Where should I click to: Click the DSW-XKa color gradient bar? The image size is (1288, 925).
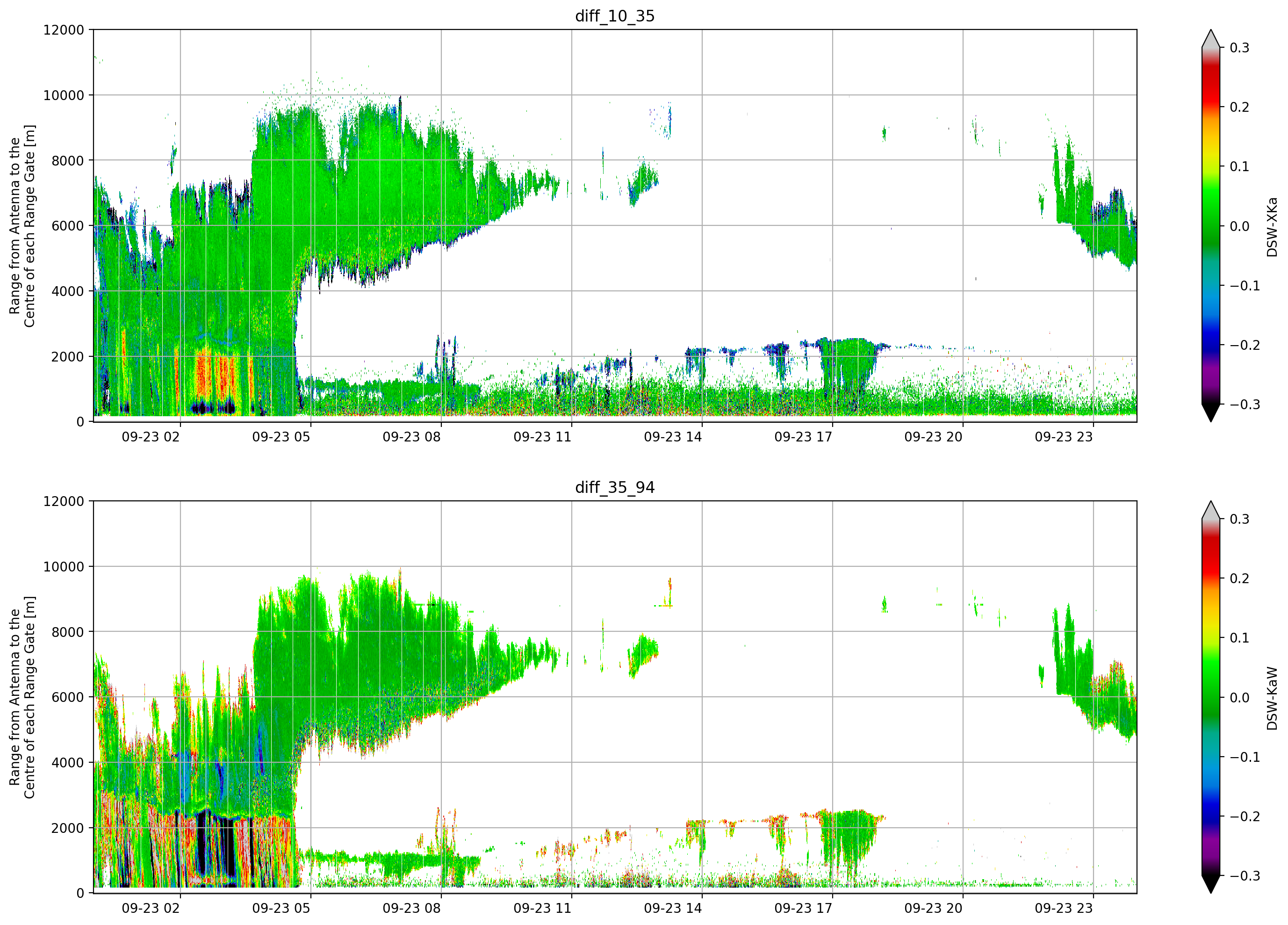(x=1211, y=225)
